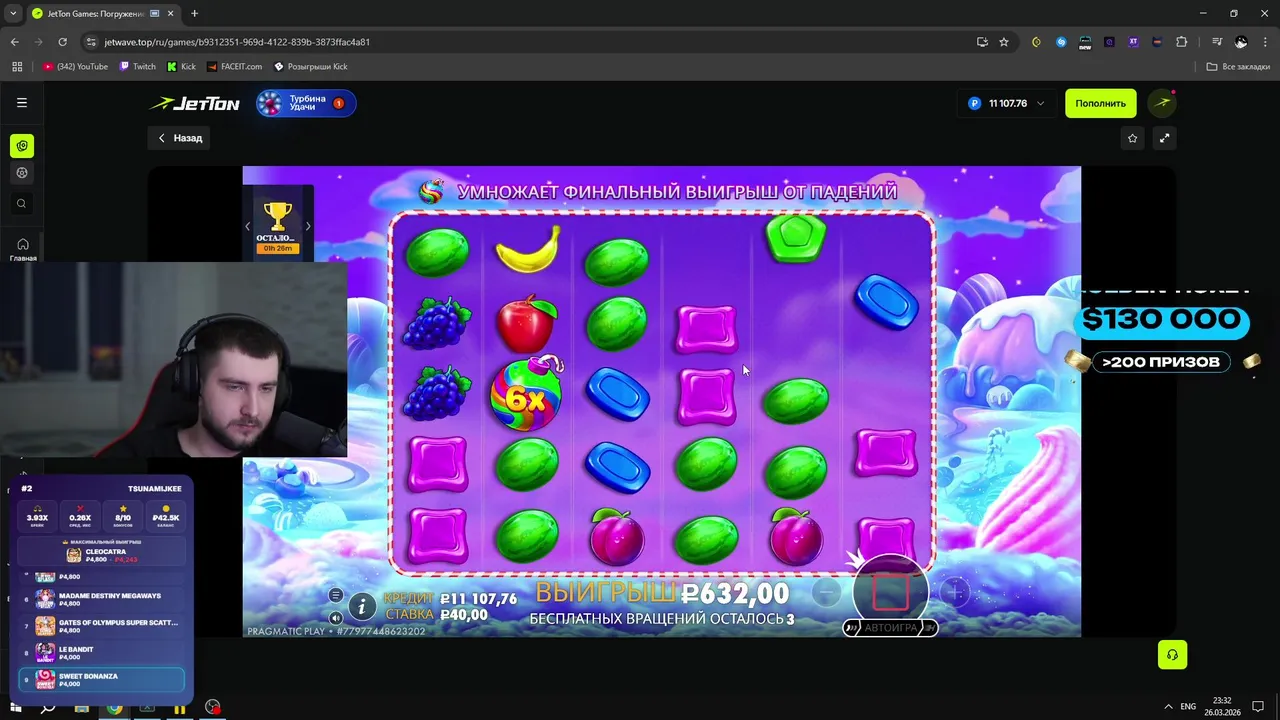Image resolution: width=1280 pixels, height=720 pixels.
Task: Click the address bar URL
Action: coord(237,42)
